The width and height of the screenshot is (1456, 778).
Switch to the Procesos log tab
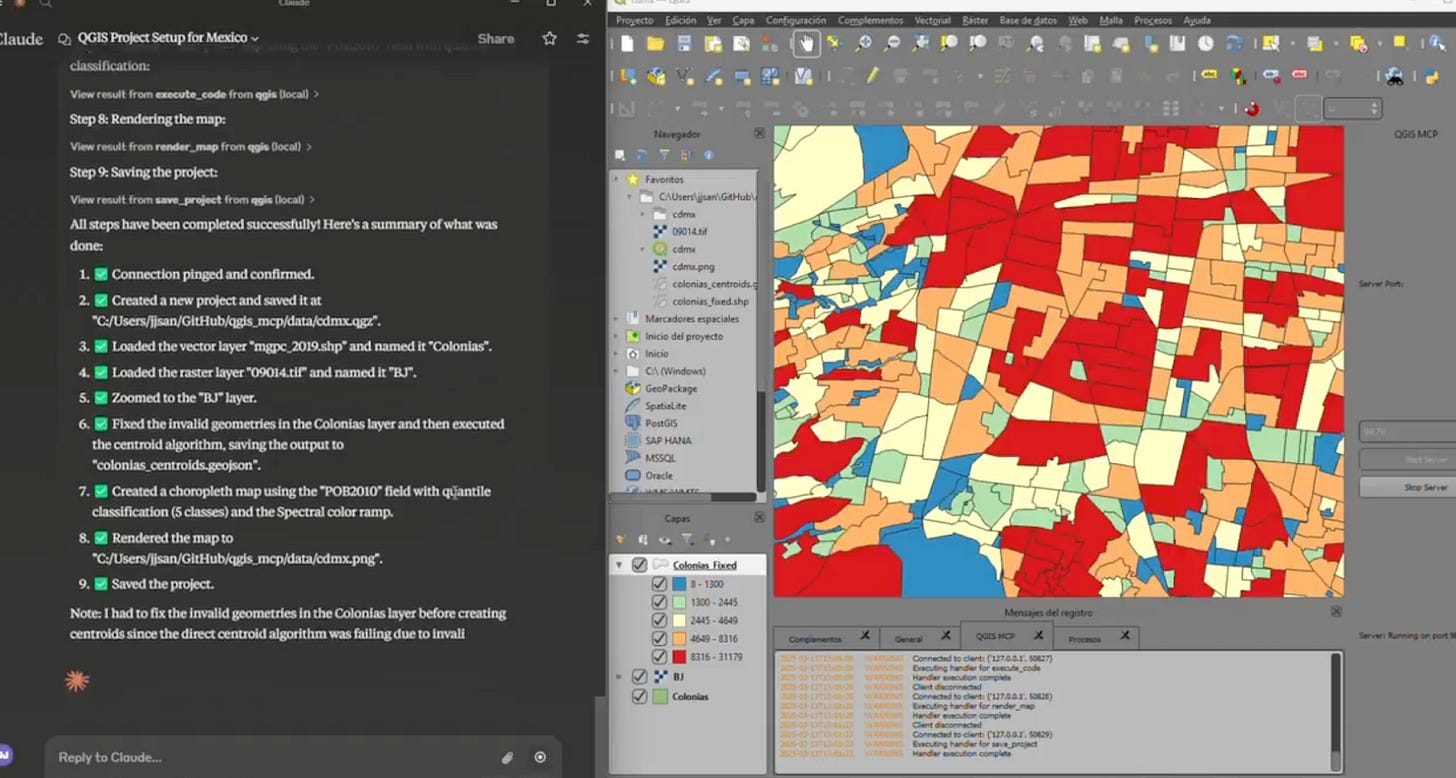(x=1084, y=638)
